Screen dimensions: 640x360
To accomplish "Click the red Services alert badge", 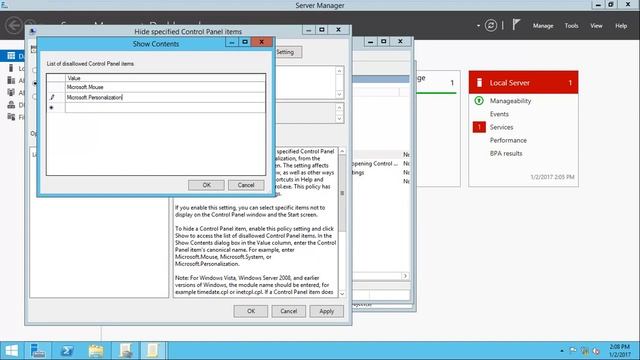I will (x=479, y=127).
